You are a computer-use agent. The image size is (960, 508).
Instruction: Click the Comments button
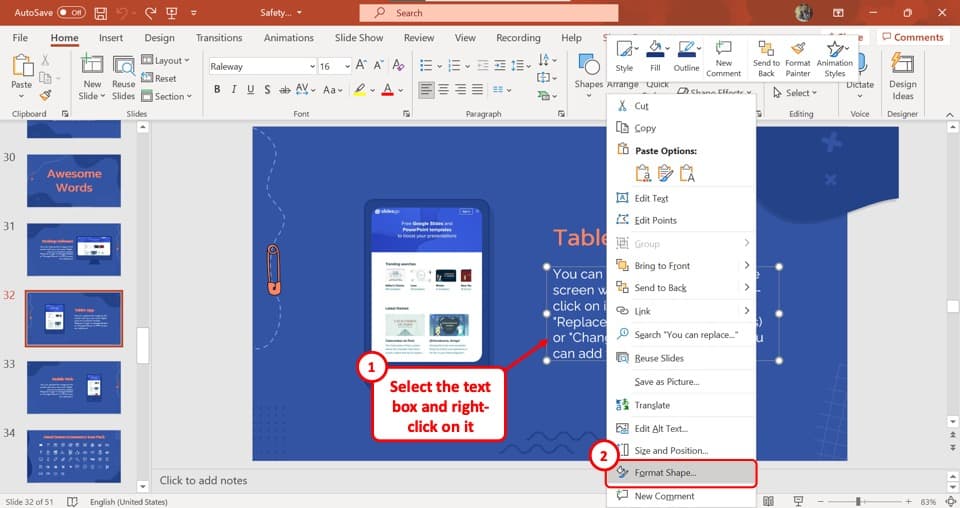(913, 37)
